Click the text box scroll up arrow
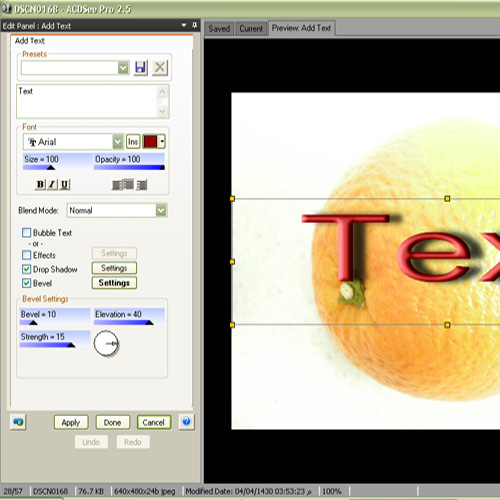 [x=162, y=91]
